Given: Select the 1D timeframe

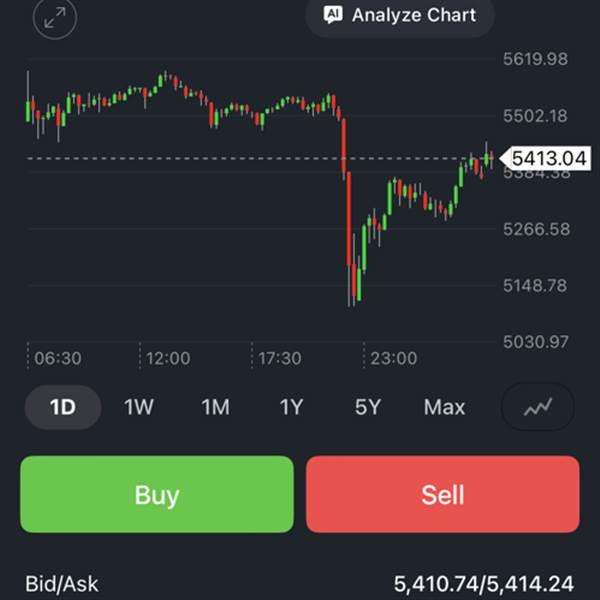Looking at the screenshot, I should 63,407.
